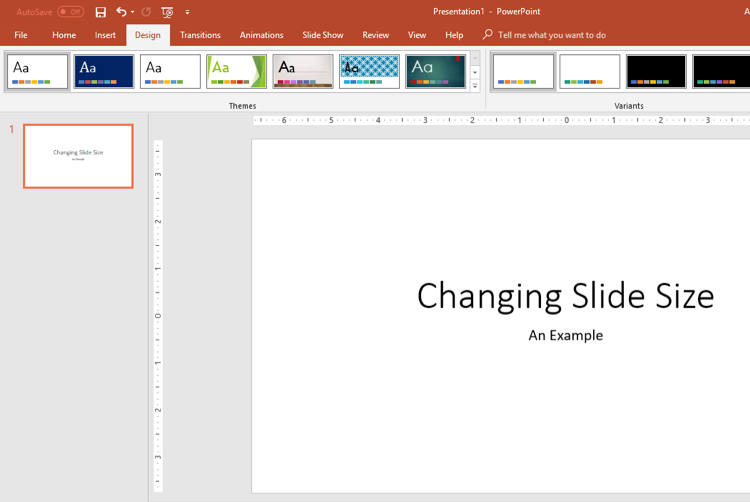Click the Save icon in the Quick Access Toolbar
The image size is (750, 502).
(100, 12)
